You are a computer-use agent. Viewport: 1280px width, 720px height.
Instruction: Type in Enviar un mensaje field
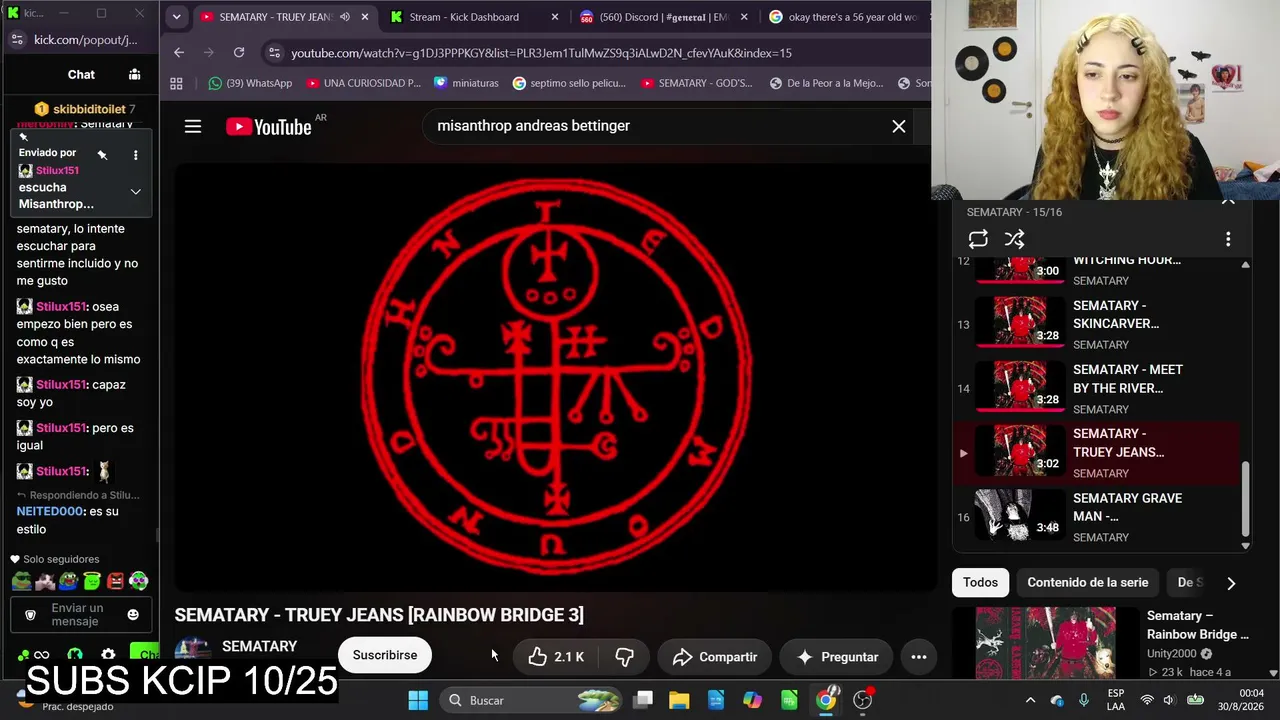click(x=77, y=614)
